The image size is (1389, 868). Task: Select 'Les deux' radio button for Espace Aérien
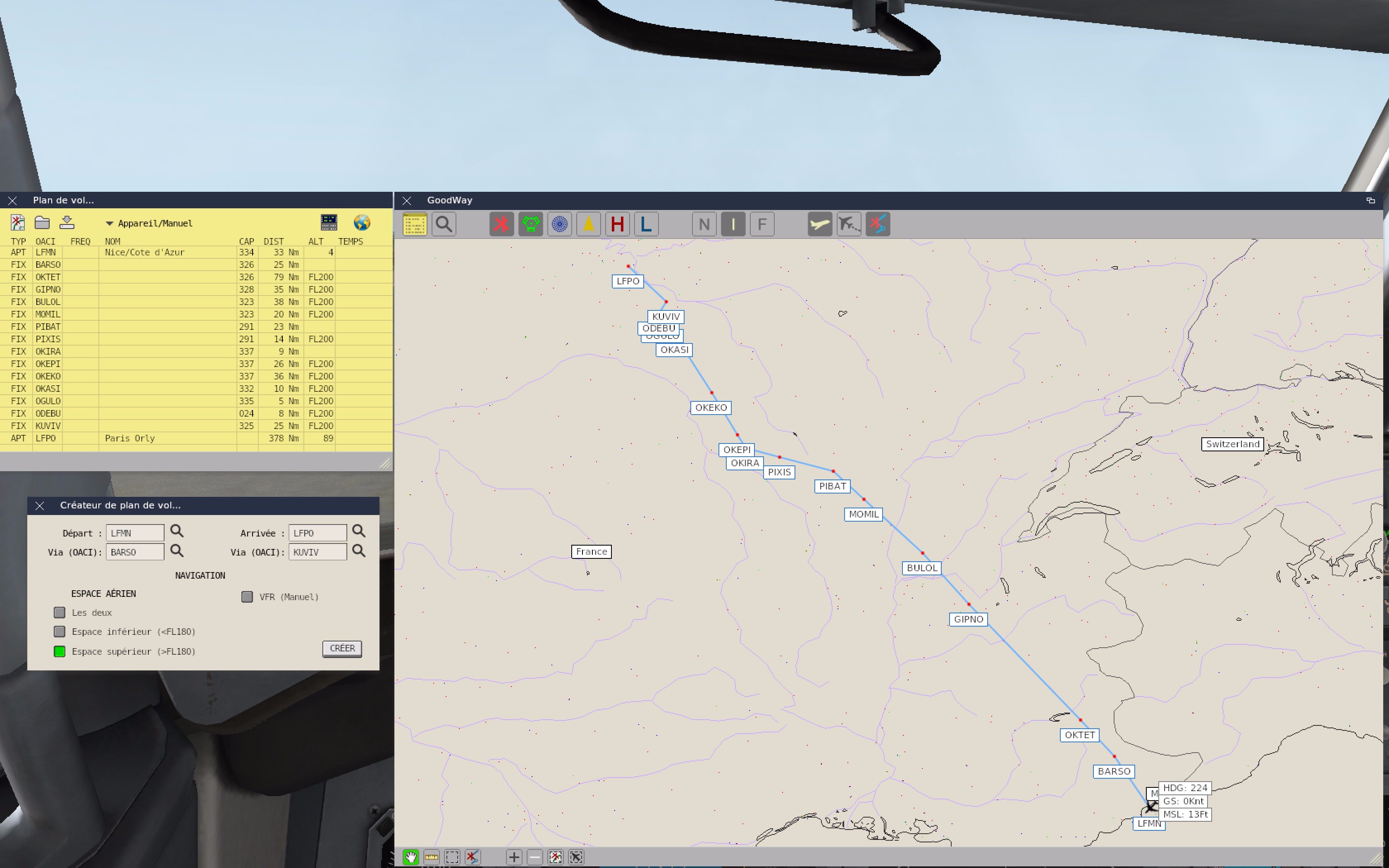57,612
